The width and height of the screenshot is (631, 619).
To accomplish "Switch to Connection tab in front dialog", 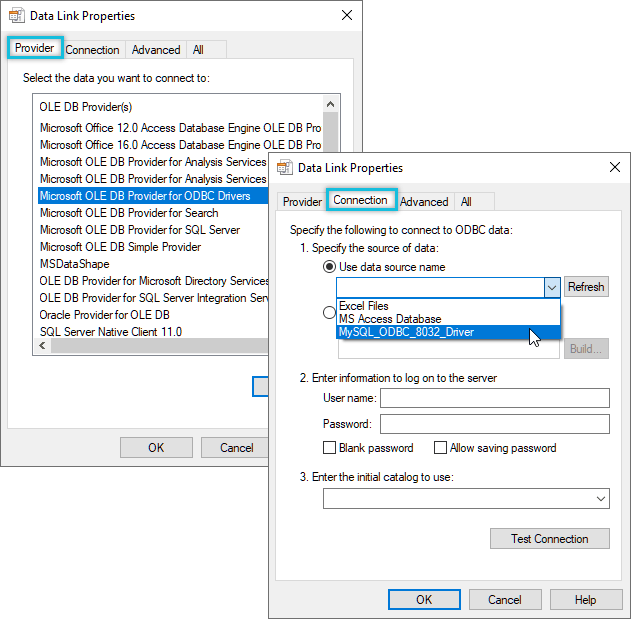I will [360, 200].
